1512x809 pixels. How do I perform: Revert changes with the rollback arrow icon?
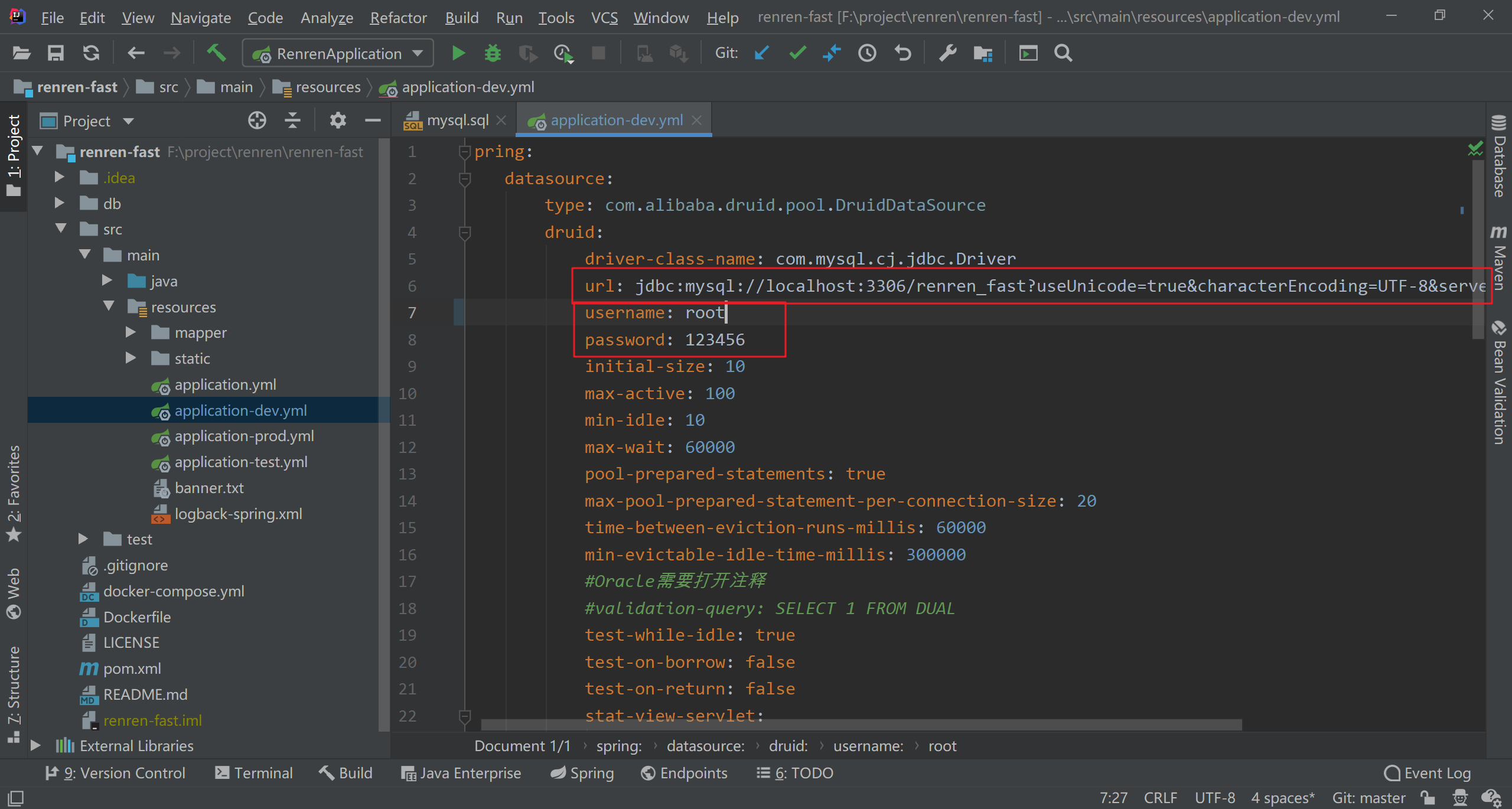click(x=903, y=54)
